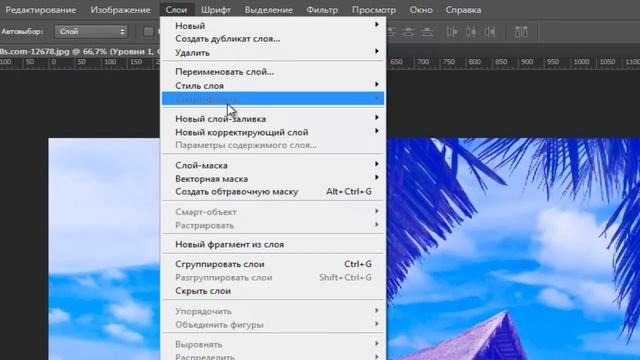Expand the Удалить submenu

pyautogui.click(x=273, y=53)
